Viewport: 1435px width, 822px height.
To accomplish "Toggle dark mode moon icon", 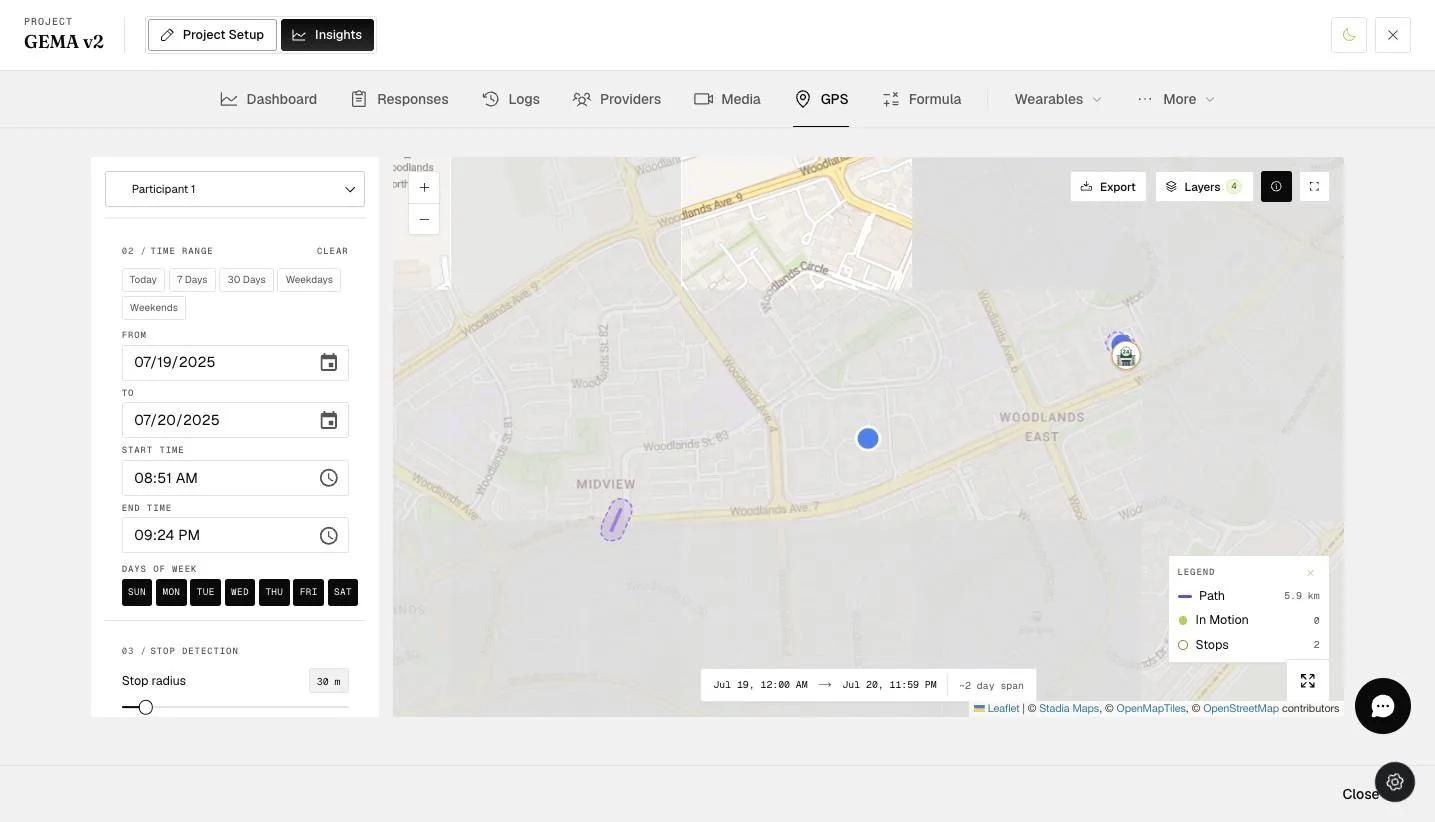I will 1349,35.
